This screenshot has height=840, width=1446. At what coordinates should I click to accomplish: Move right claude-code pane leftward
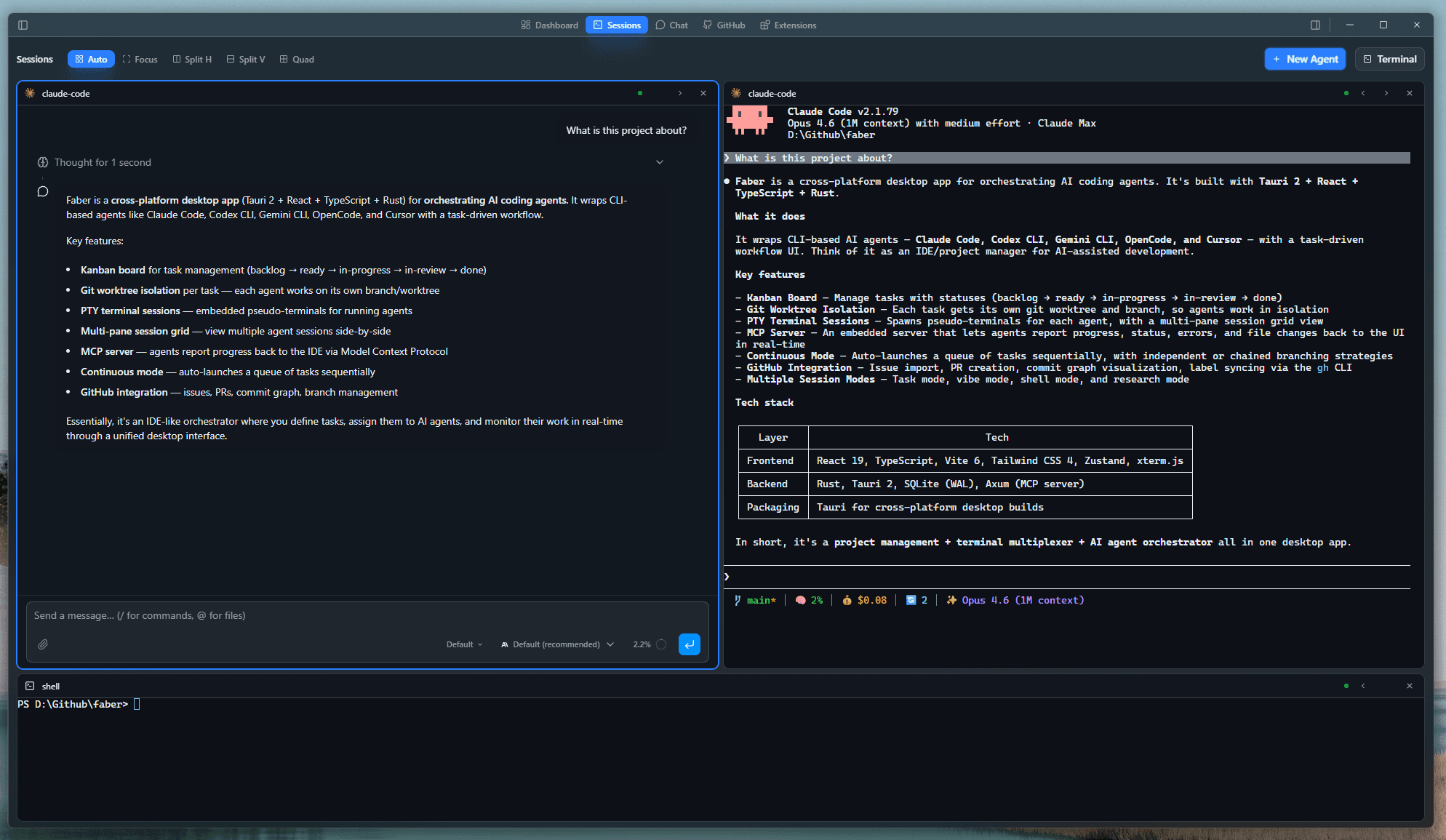1363,93
